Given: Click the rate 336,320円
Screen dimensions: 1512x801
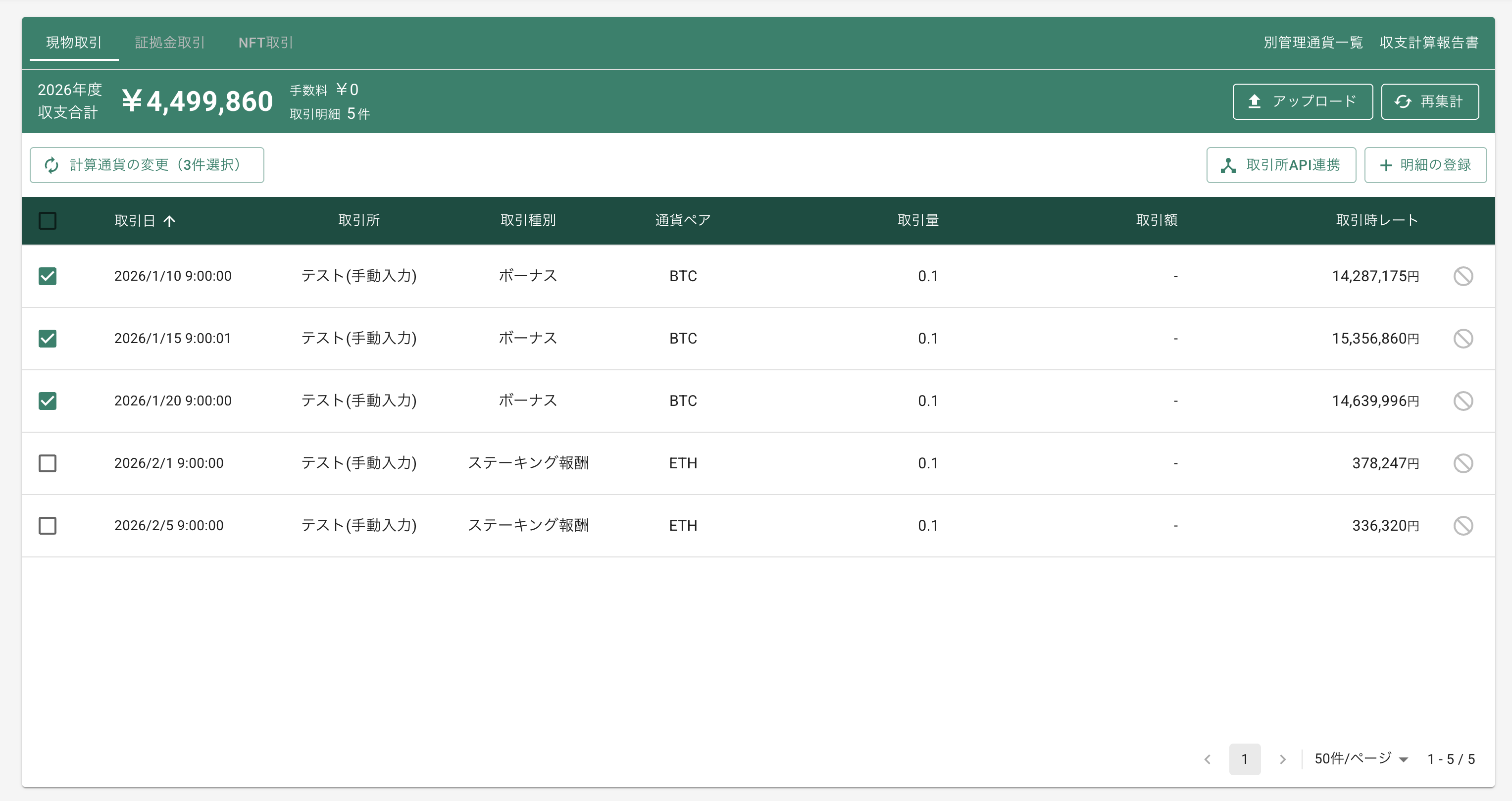Looking at the screenshot, I should [1386, 526].
